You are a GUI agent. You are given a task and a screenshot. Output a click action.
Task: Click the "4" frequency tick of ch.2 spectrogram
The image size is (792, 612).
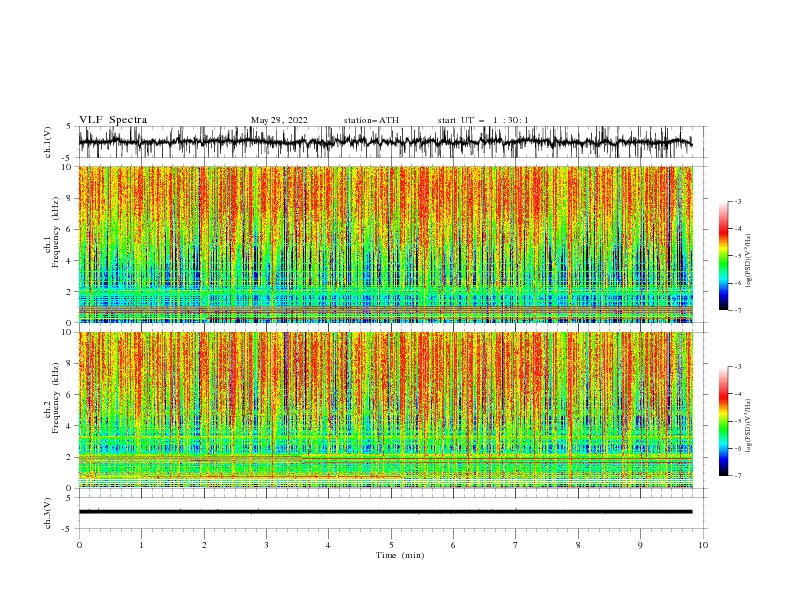point(70,426)
